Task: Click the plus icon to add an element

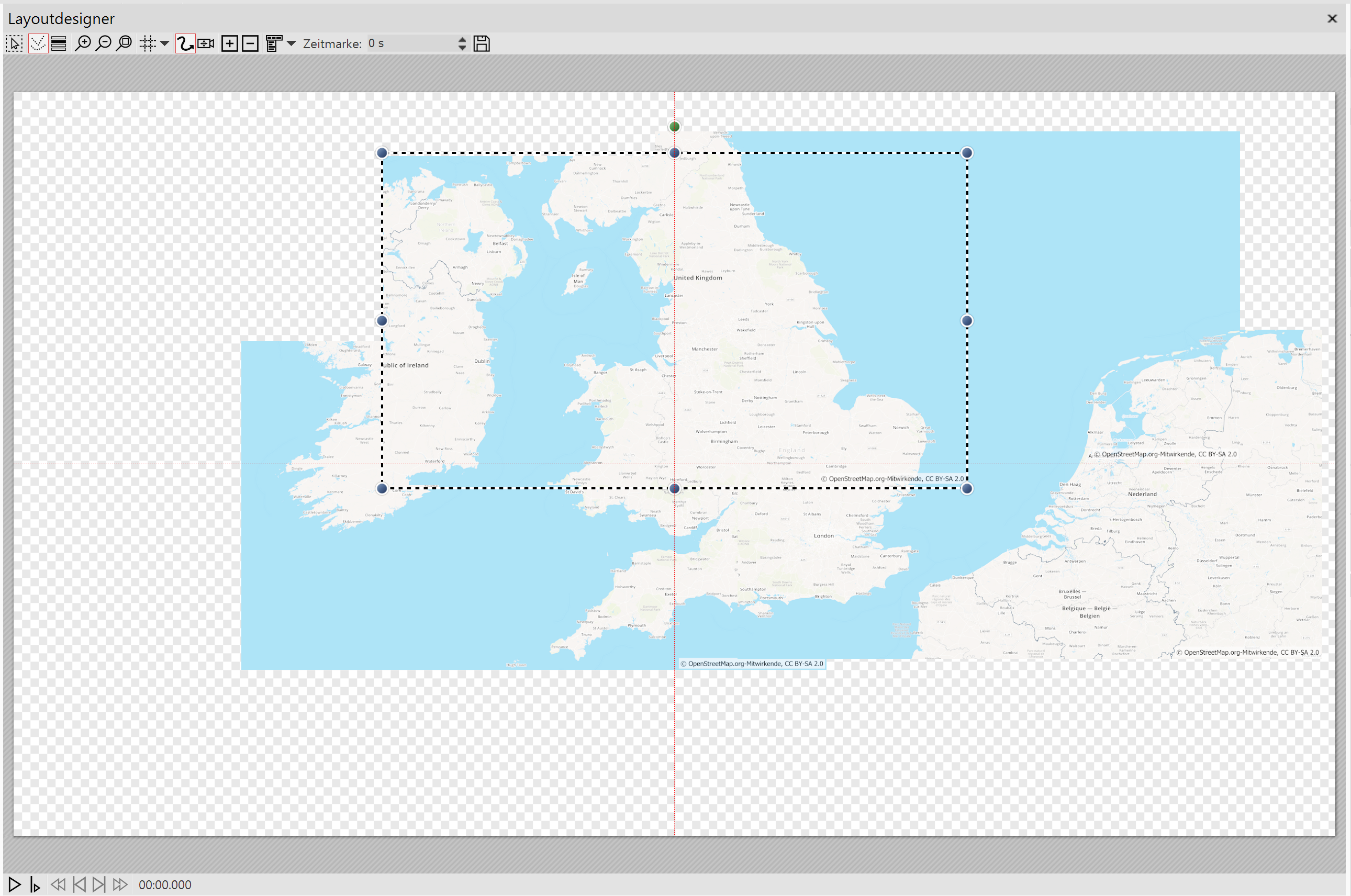Action: (229, 43)
